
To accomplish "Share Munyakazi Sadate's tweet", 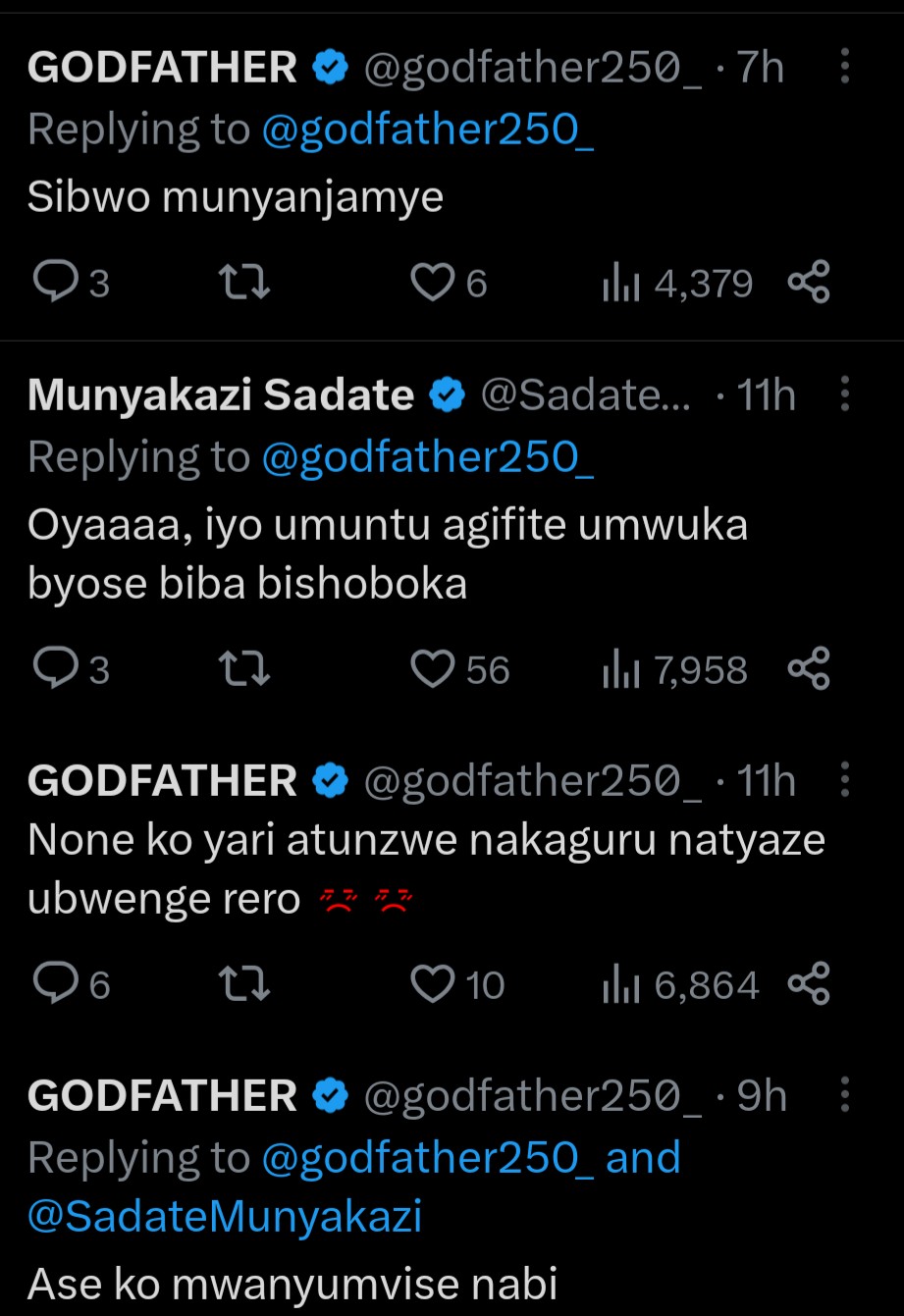I will tap(810, 669).
